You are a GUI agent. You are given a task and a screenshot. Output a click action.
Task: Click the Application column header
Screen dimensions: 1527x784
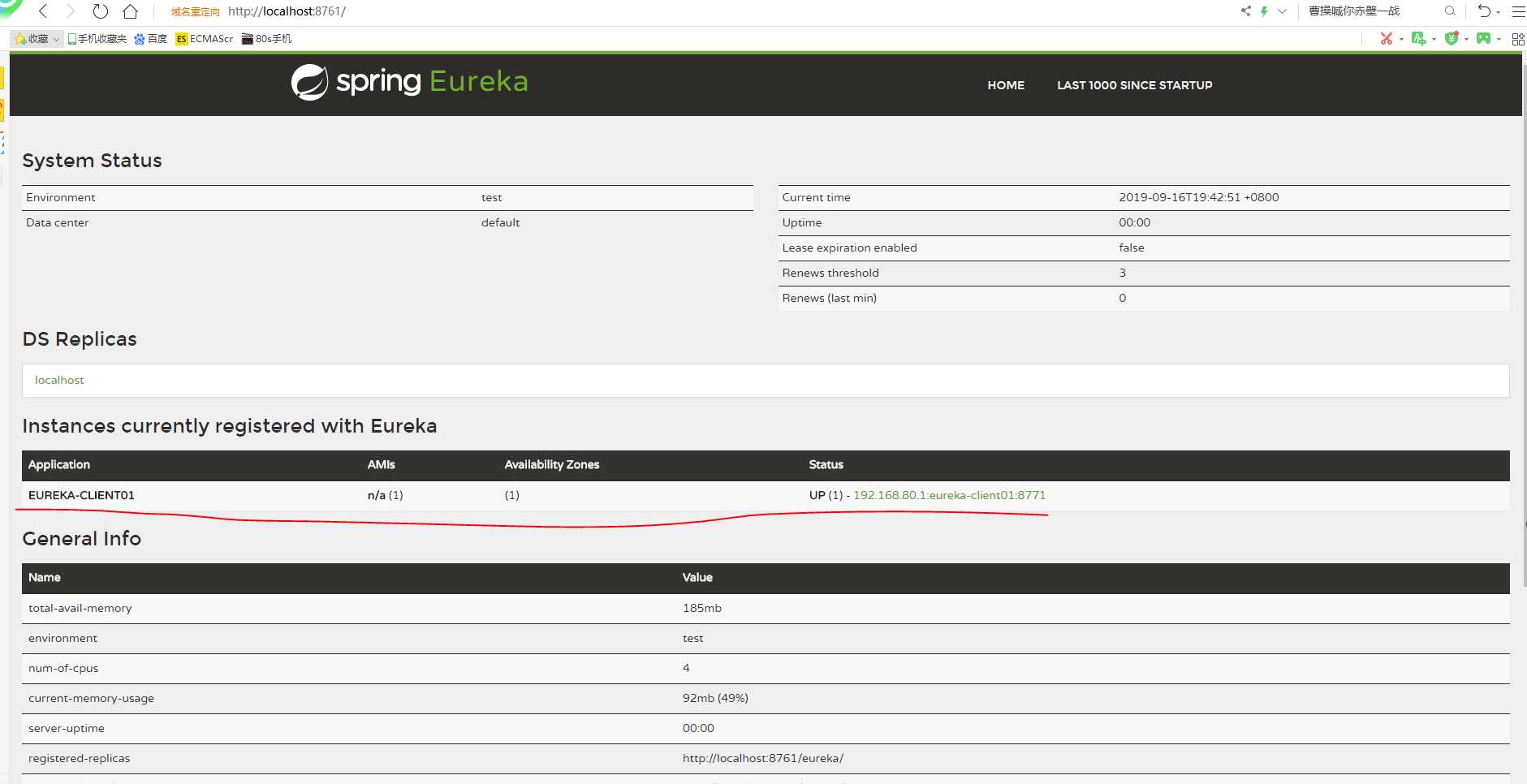coord(59,464)
